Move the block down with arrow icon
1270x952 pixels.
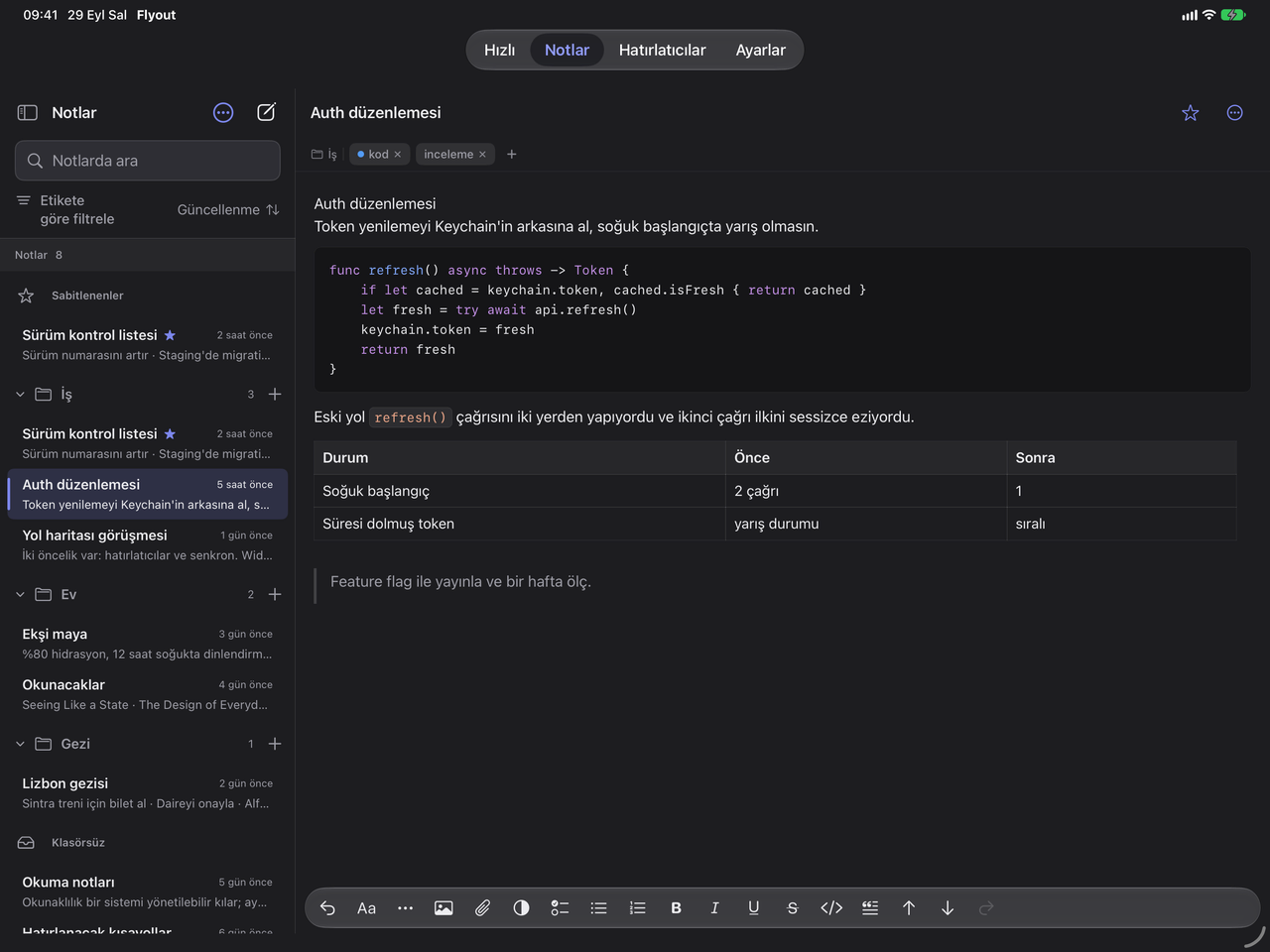pos(948,908)
